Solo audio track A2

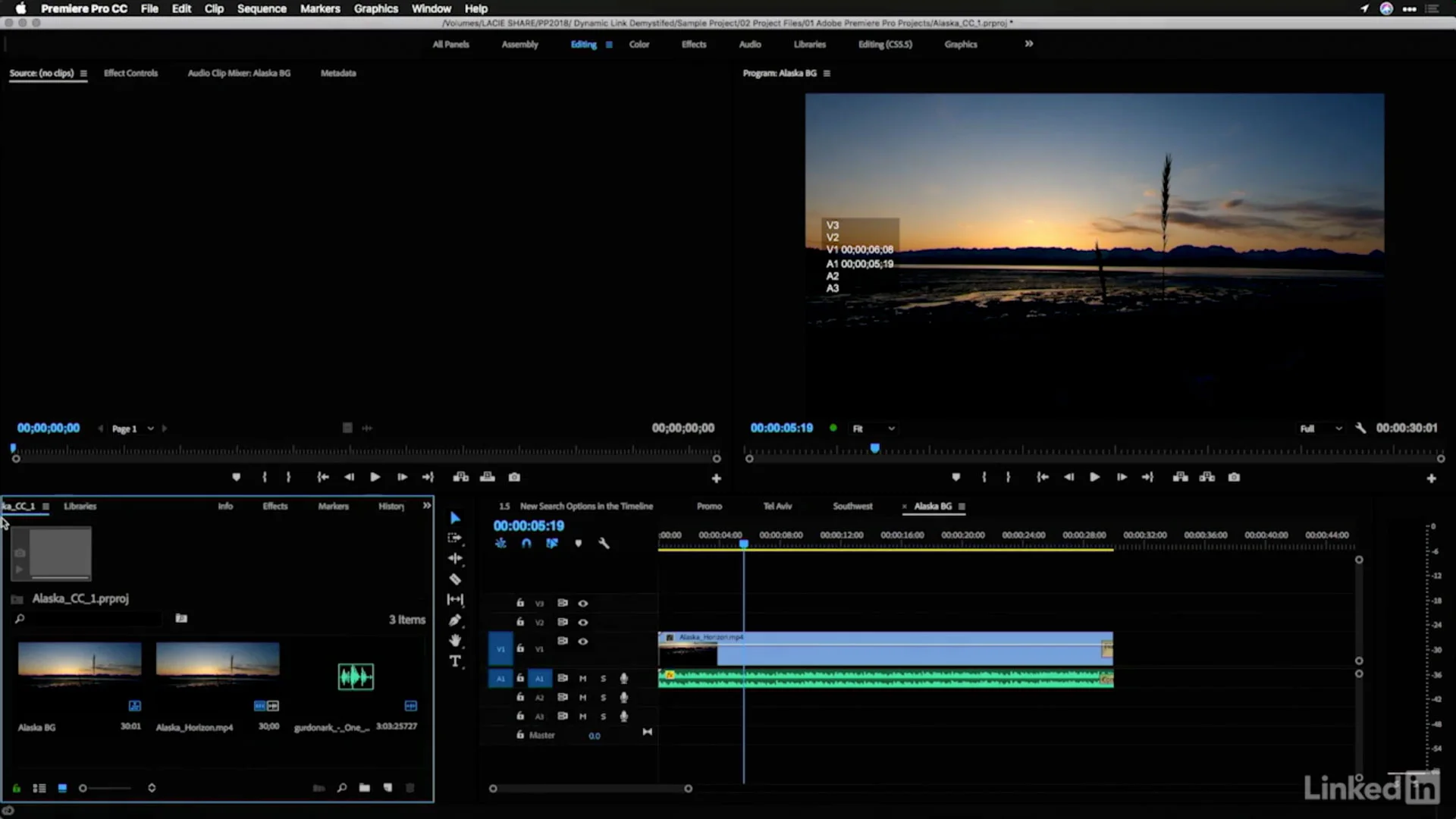tap(604, 698)
